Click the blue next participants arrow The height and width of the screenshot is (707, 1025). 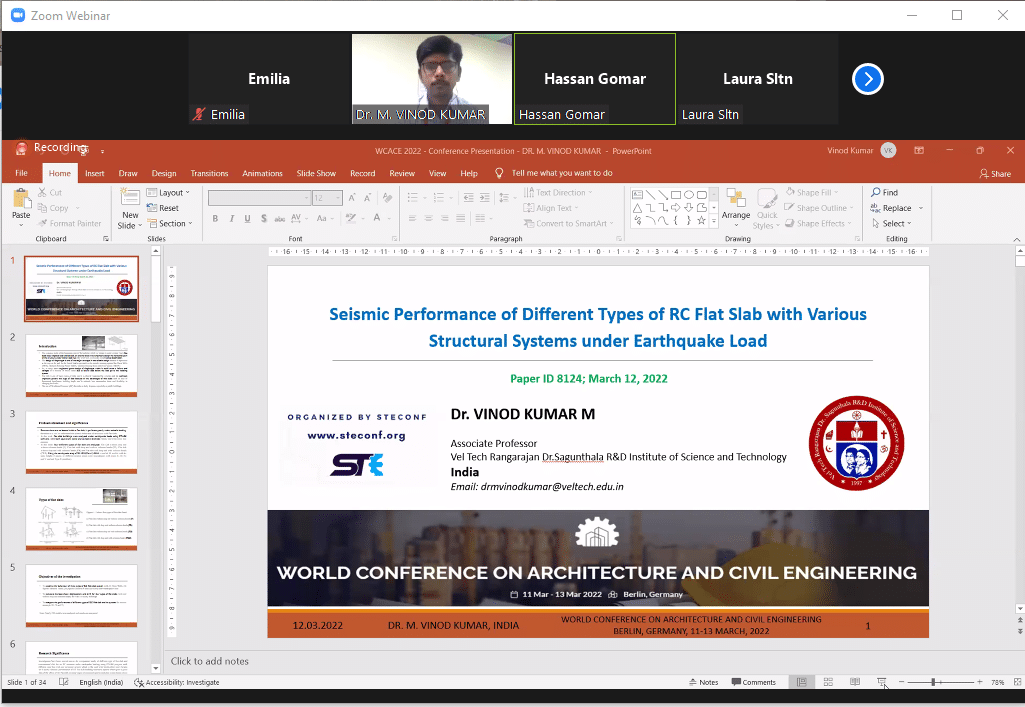[867, 79]
